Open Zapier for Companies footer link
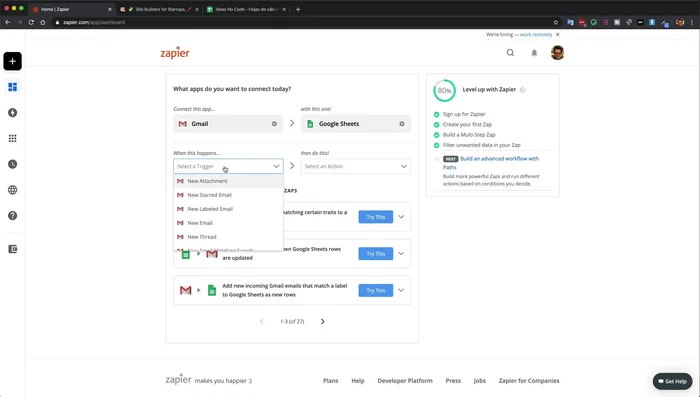 [x=529, y=381]
